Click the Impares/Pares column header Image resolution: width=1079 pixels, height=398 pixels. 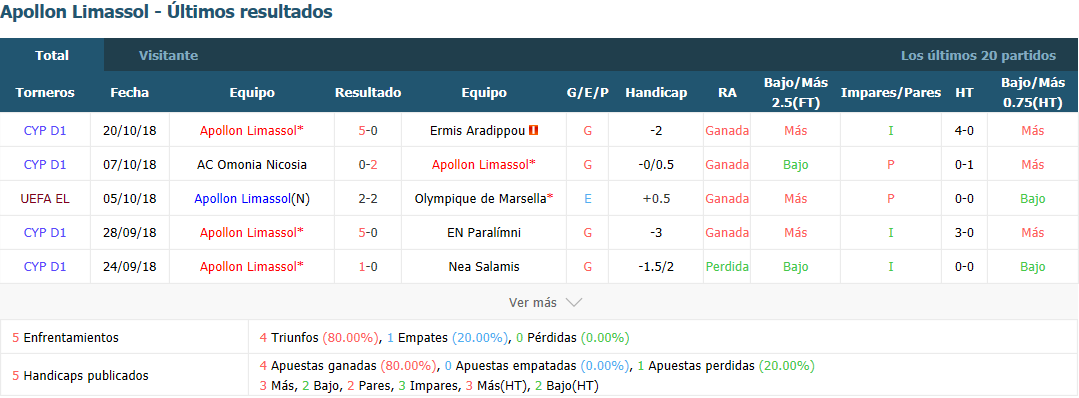[890, 92]
